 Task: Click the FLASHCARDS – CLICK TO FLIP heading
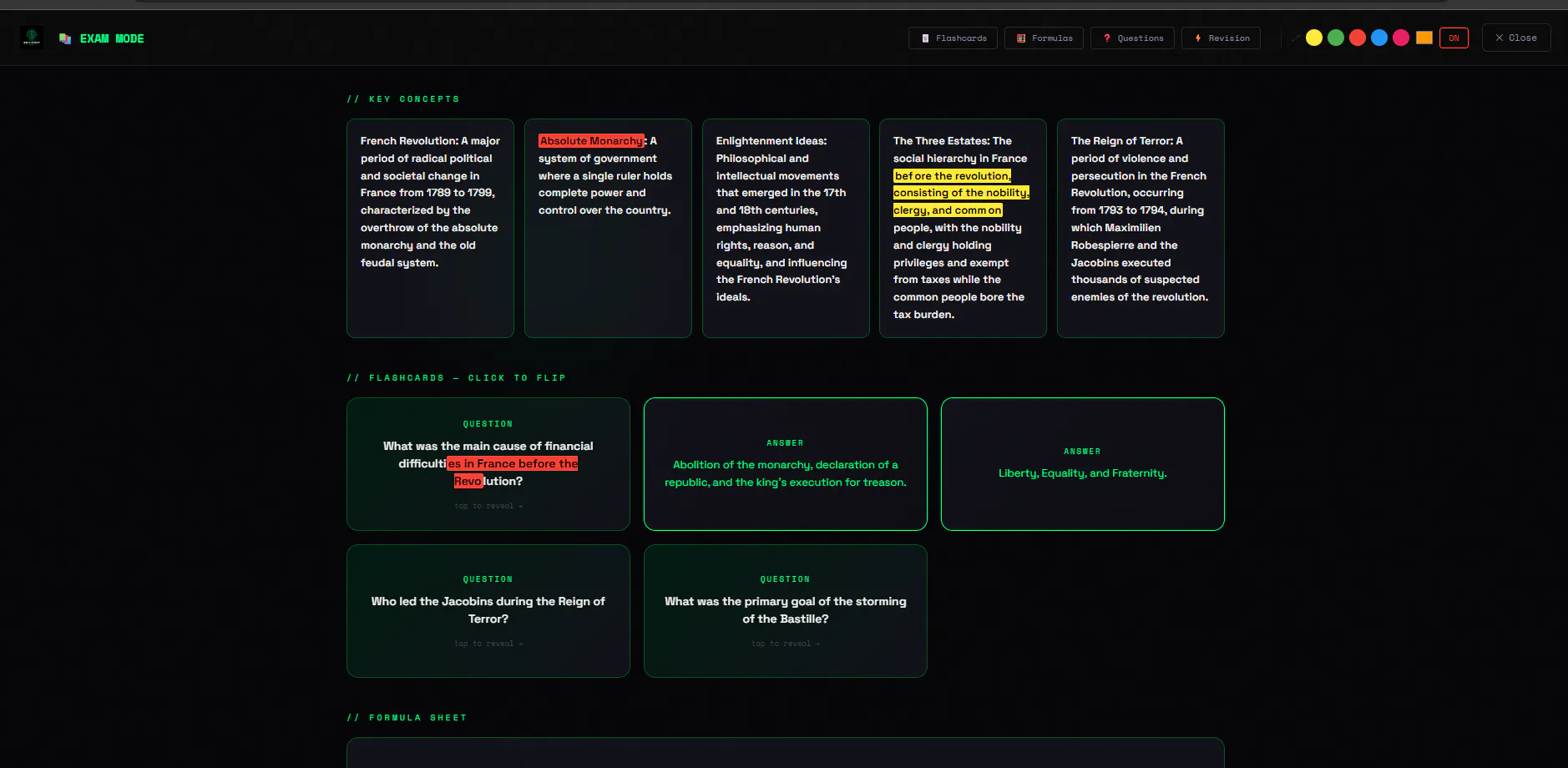pyautogui.click(x=457, y=378)
